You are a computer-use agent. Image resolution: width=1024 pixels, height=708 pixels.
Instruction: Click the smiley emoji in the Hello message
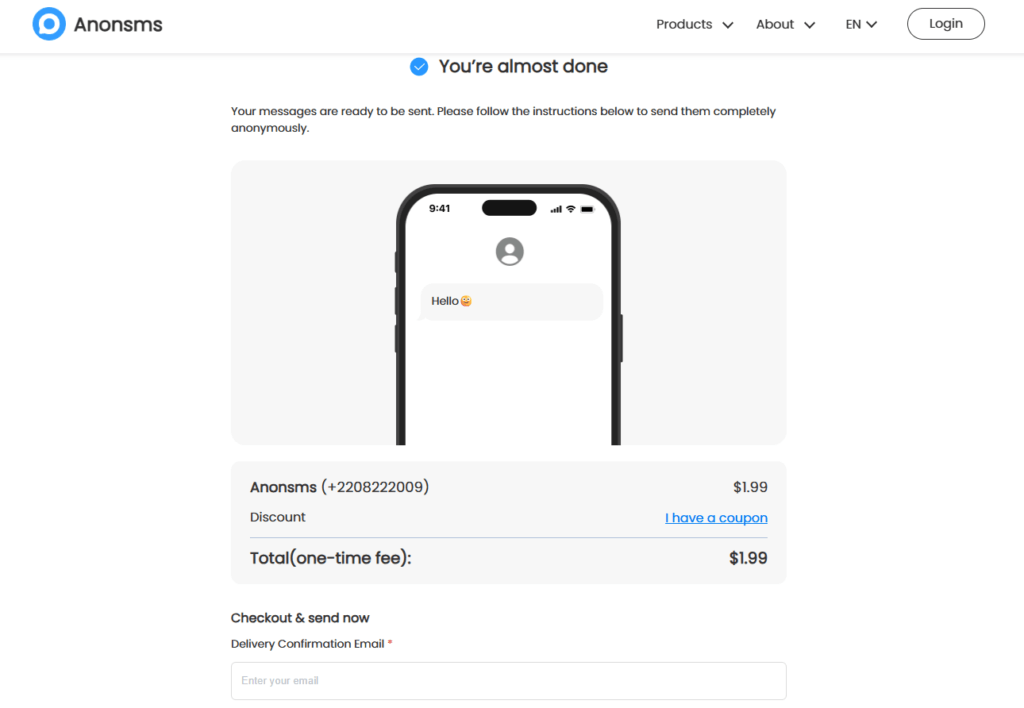pyautogui.click(x=466, y=301)
